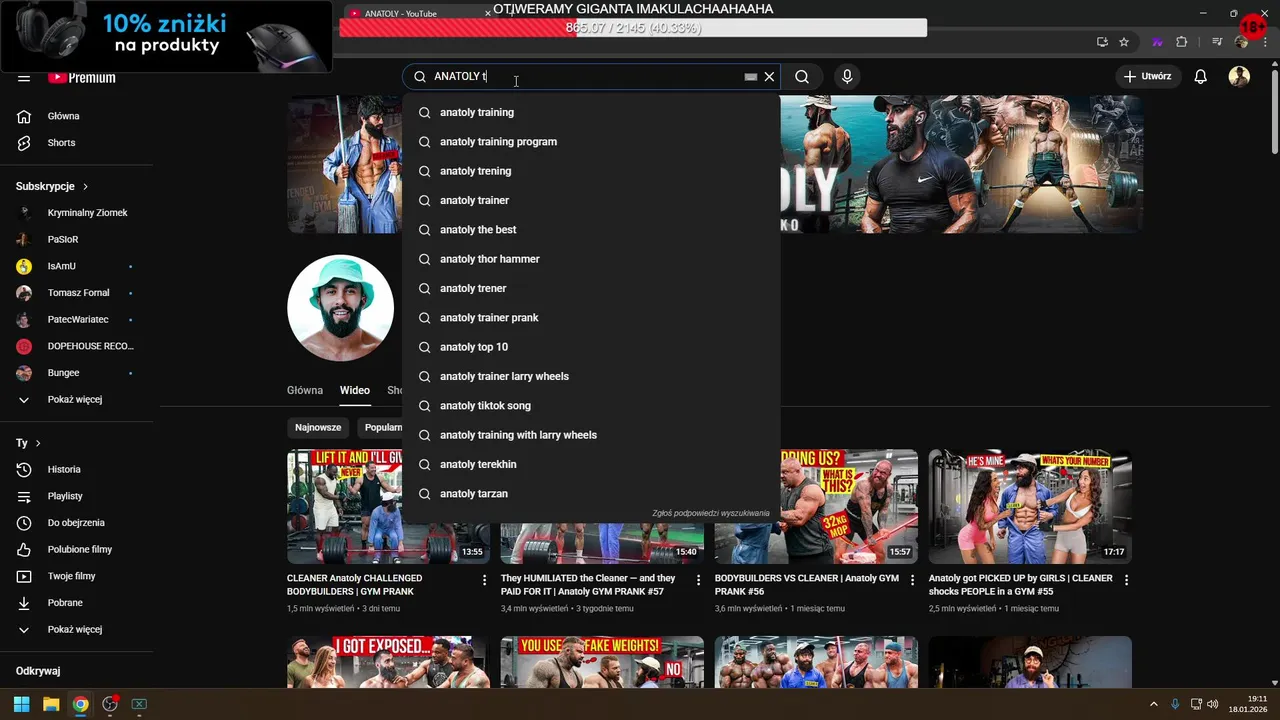Open Shorts in the sidebar

(78, 143)
